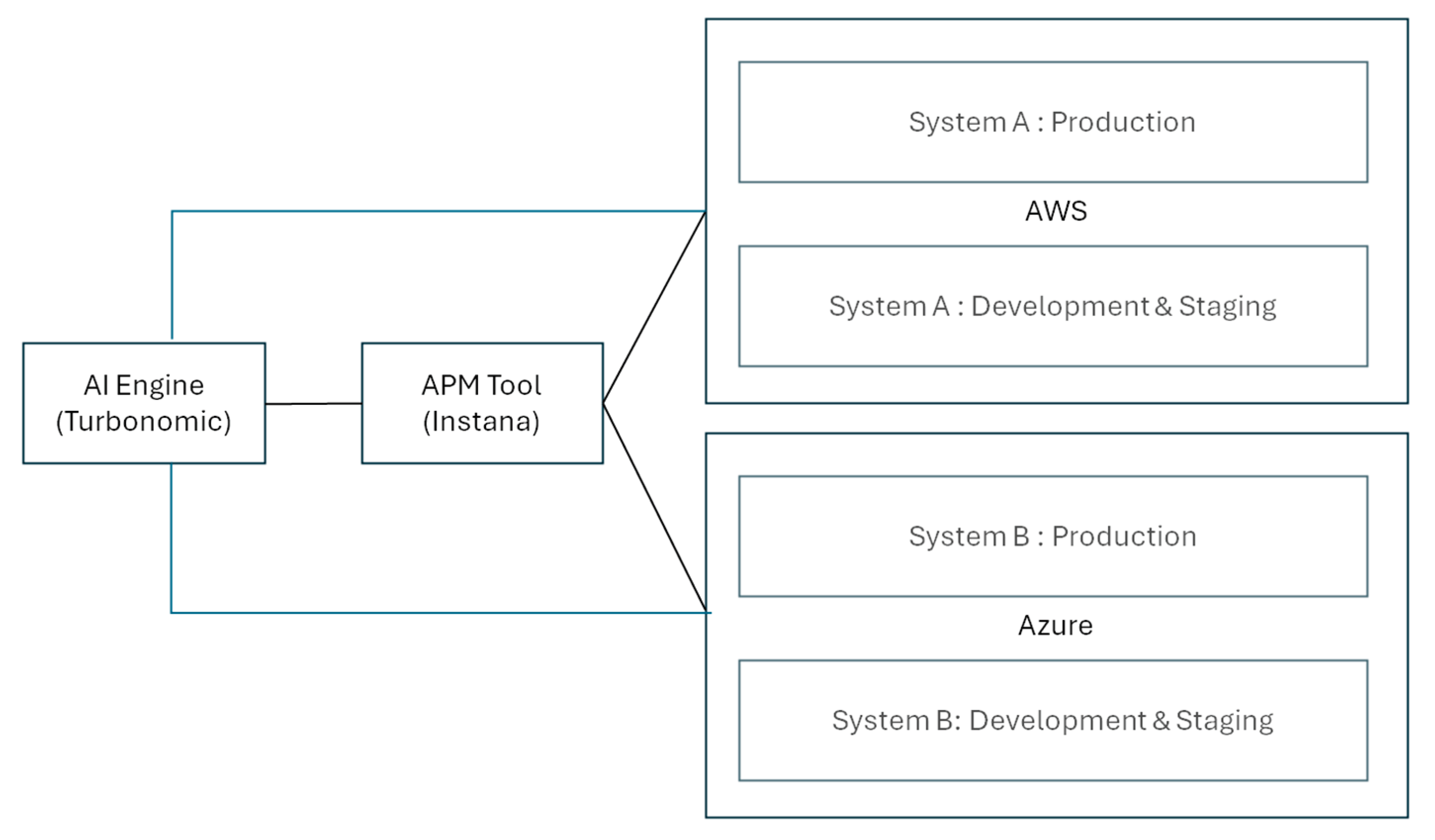The height and width of the screenshot is (840, 1435).
Task: Click the word Instana in parentheses
Action: coord(482,421)
